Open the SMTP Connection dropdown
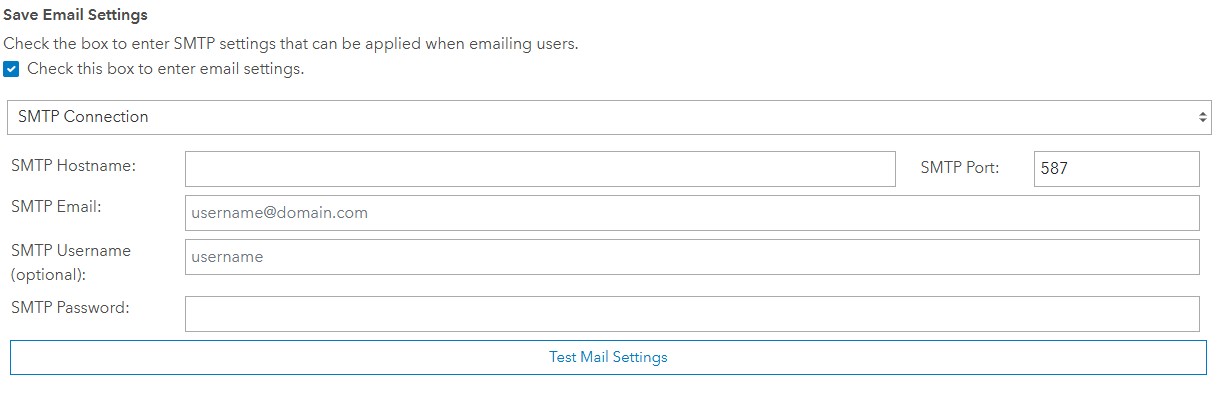The image size is (1217, 403). click(600, 117)
